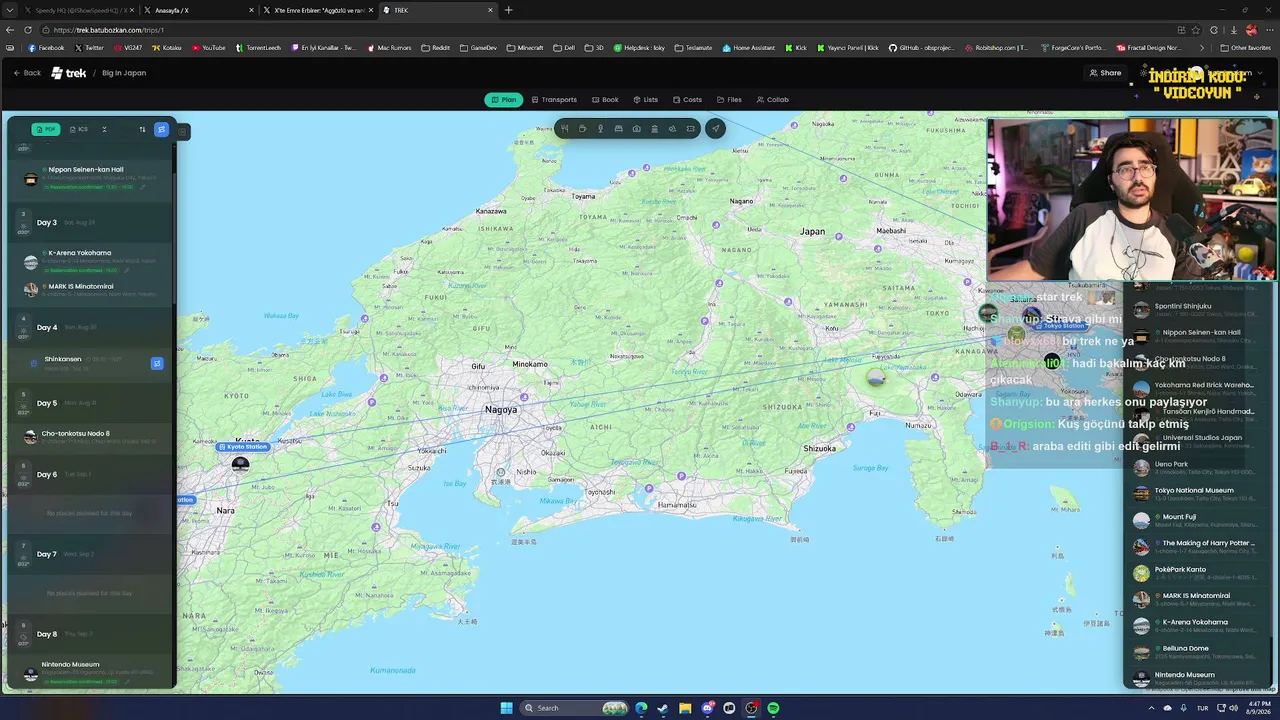Select the museum building category filter
1280x720 pixels.
point(654,129)
